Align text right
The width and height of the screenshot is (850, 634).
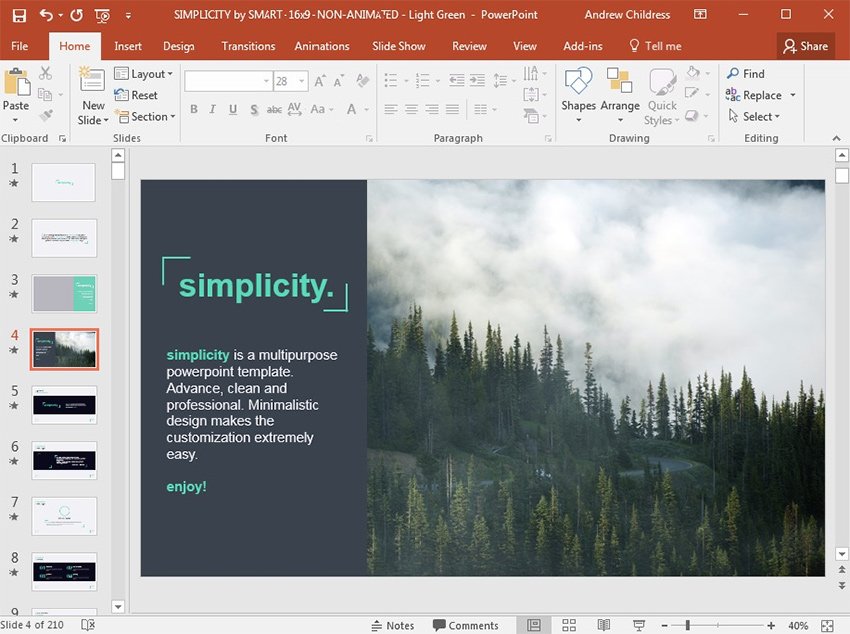(x=432, y=109)
